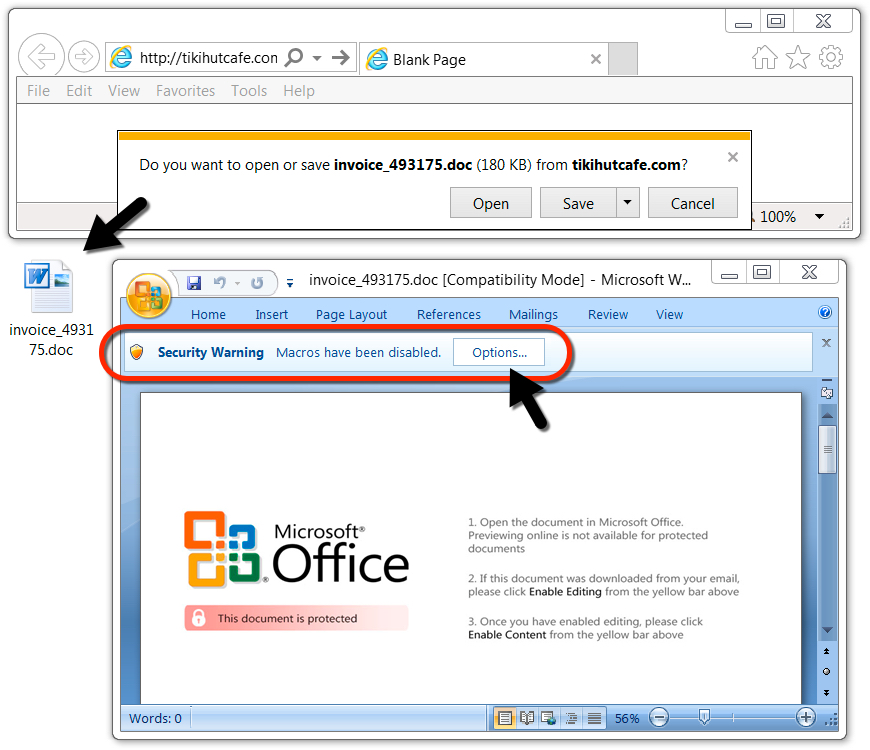This screenshot has height=750, width=870.
Task: Expand the Undo history dropdown
Action: coord(237,283)
